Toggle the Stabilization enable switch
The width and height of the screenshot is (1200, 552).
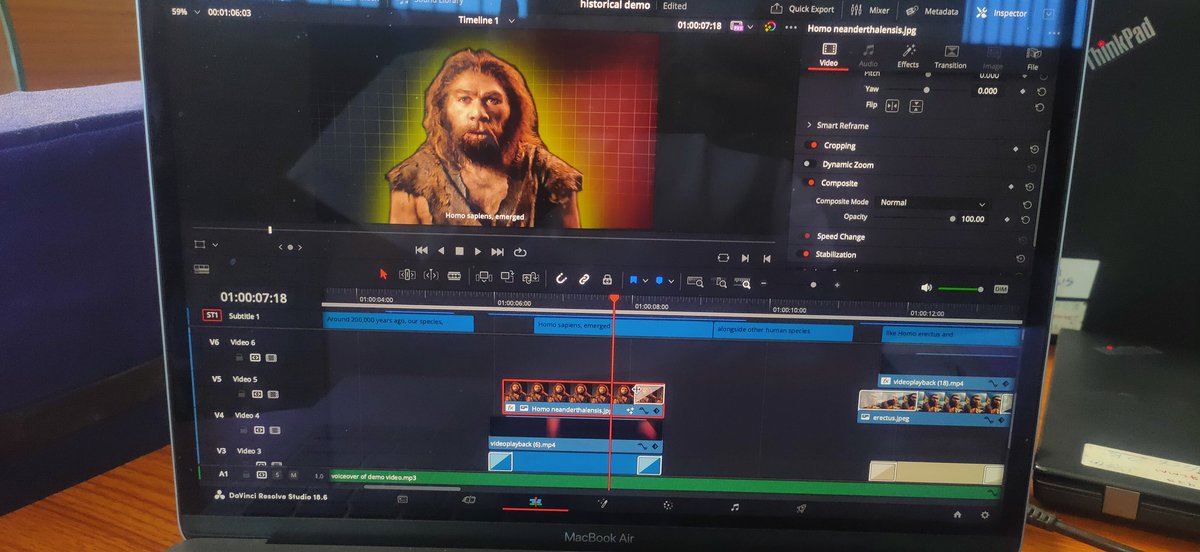805,254
